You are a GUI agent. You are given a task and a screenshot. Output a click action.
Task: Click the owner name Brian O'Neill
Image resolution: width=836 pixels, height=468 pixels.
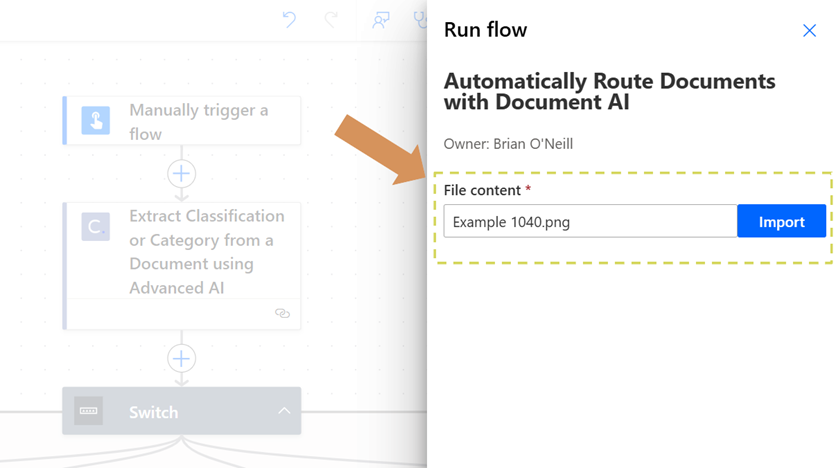(533, 144)
